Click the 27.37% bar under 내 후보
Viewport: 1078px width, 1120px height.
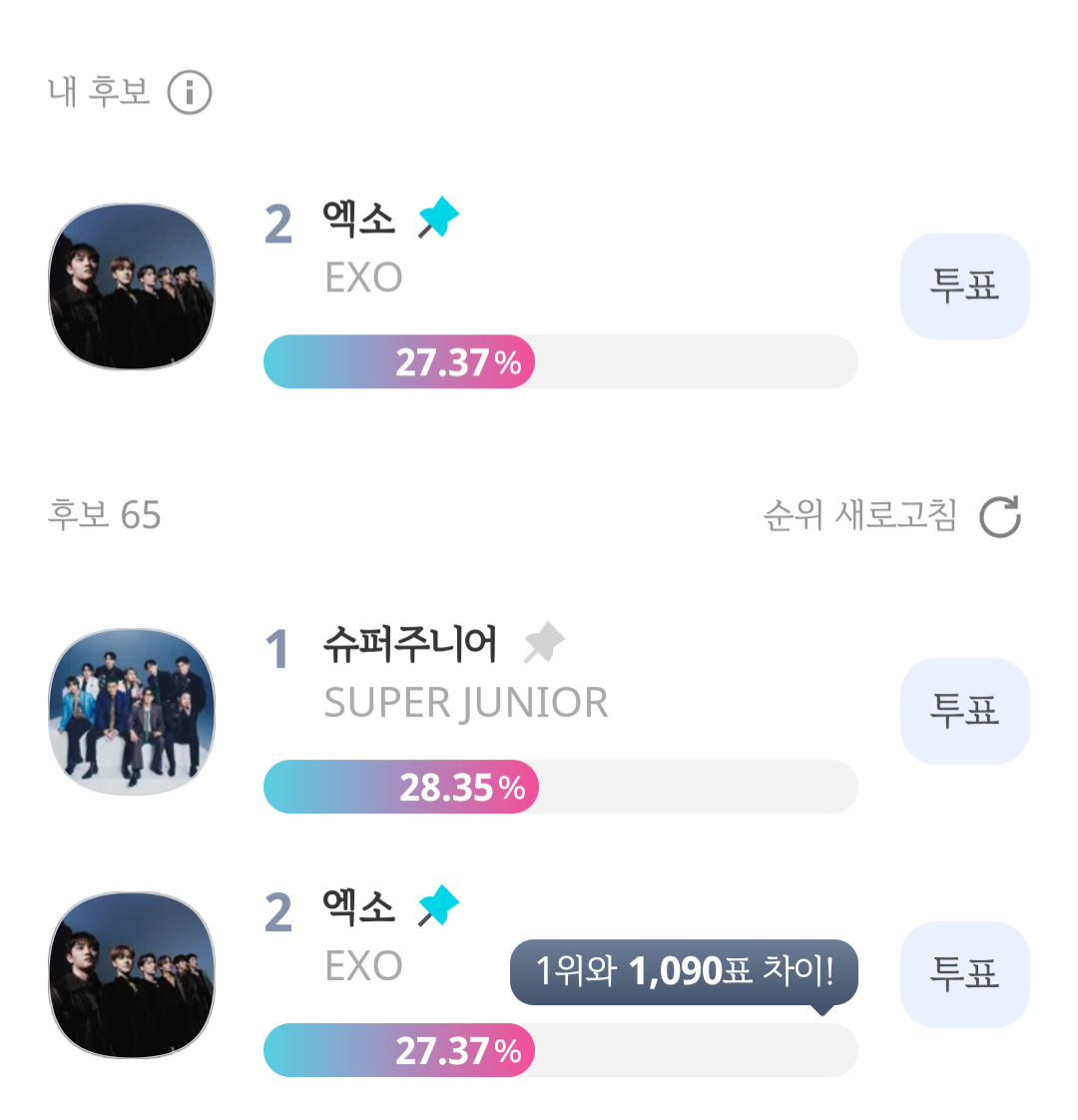559,361
